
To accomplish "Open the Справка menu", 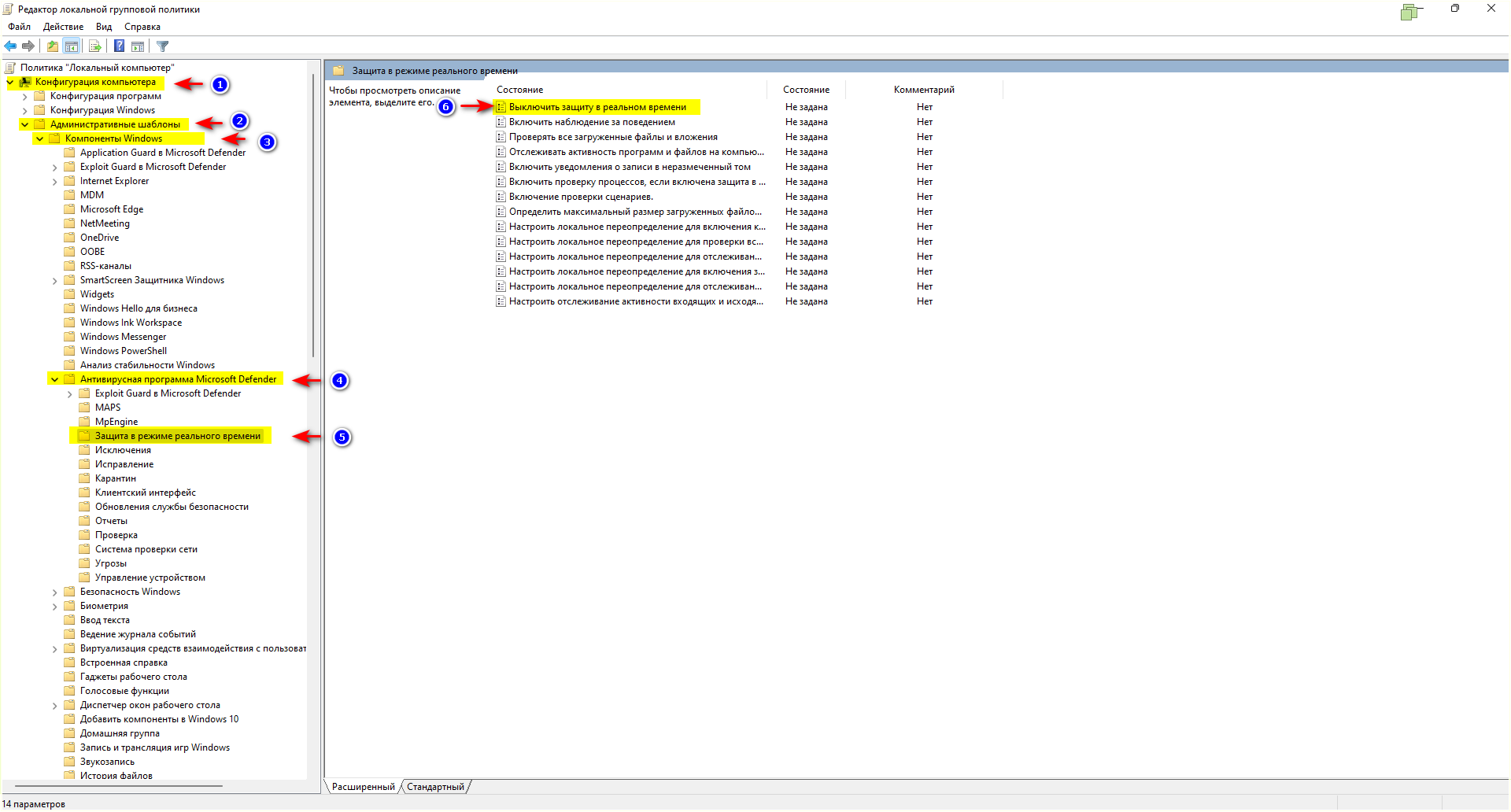I will click(x=142, y=27).
